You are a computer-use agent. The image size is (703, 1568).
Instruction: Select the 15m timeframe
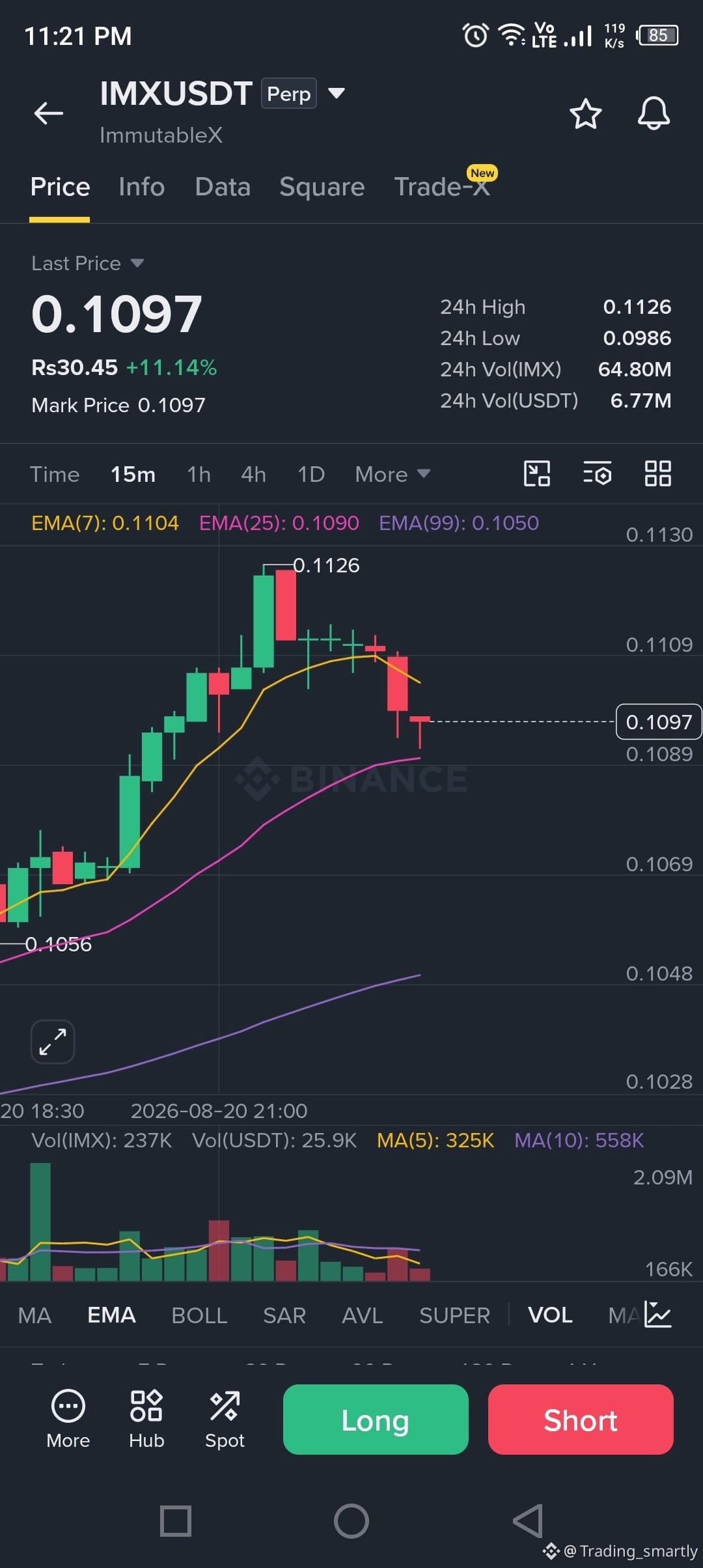coord(133,474)
